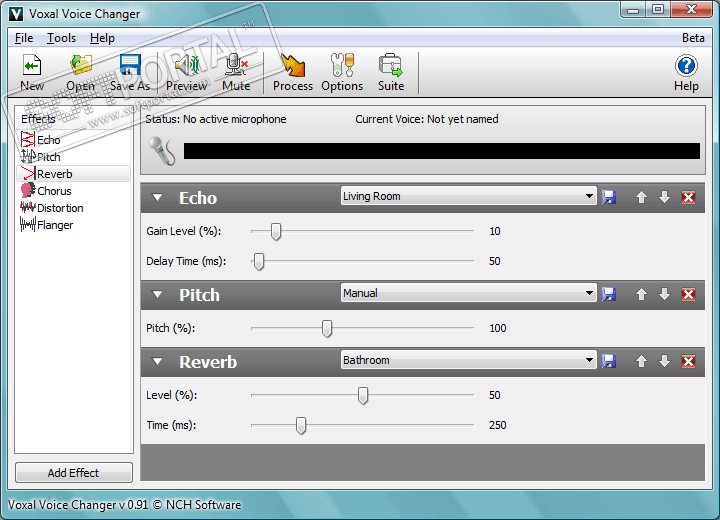The width and height of the screenshot is (720, 520).
Task: Move the Pitch effect down
Action: click(x=664, y=294)
